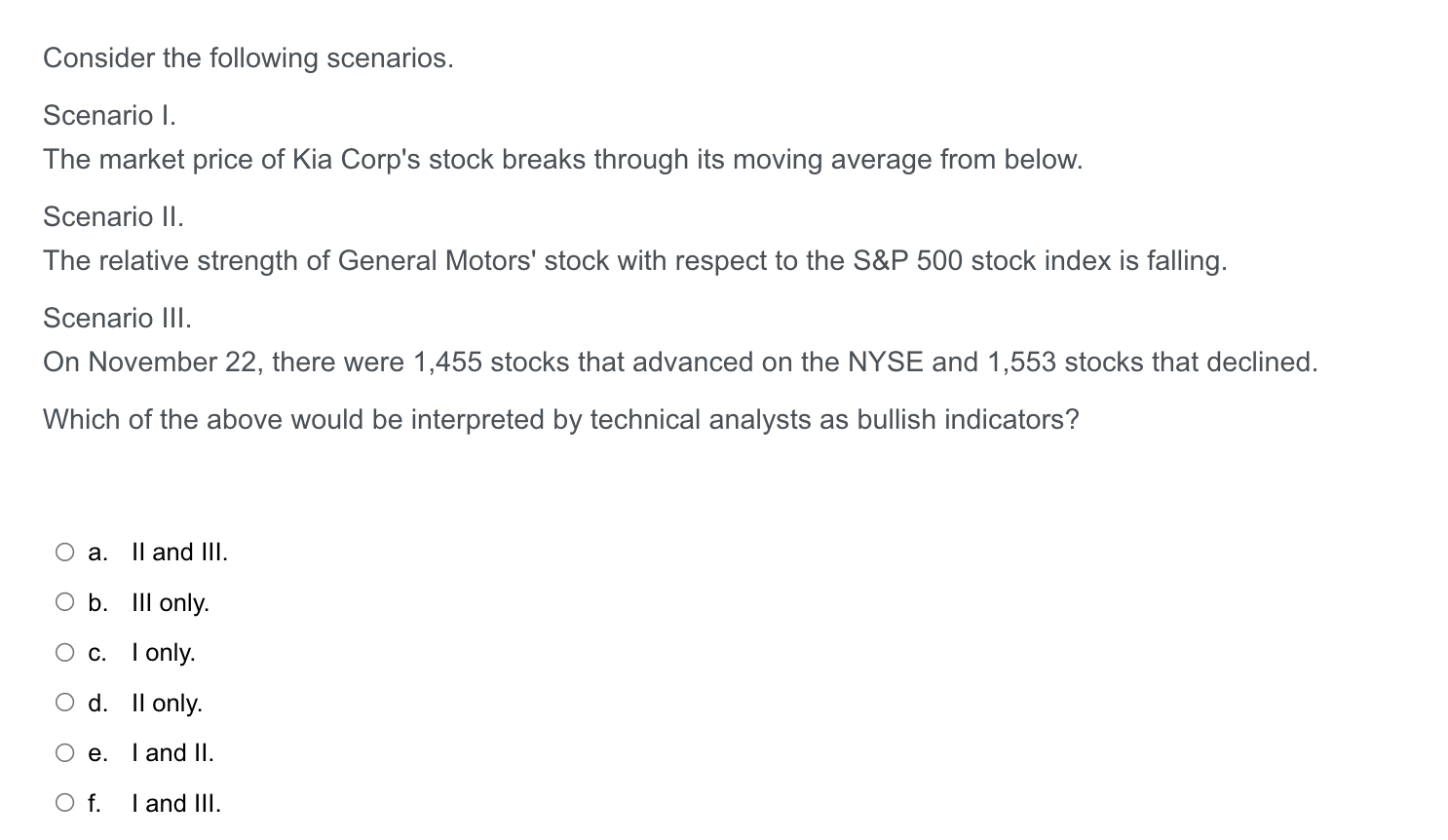Click the 'I and II.' answer label

(x=172, y=753)
